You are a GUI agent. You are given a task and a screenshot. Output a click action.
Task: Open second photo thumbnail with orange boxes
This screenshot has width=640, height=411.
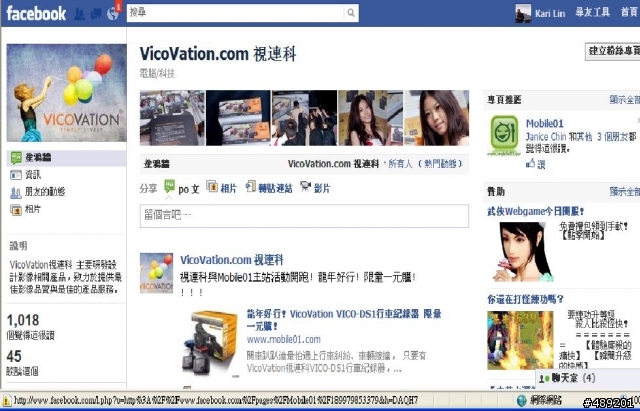238,118
